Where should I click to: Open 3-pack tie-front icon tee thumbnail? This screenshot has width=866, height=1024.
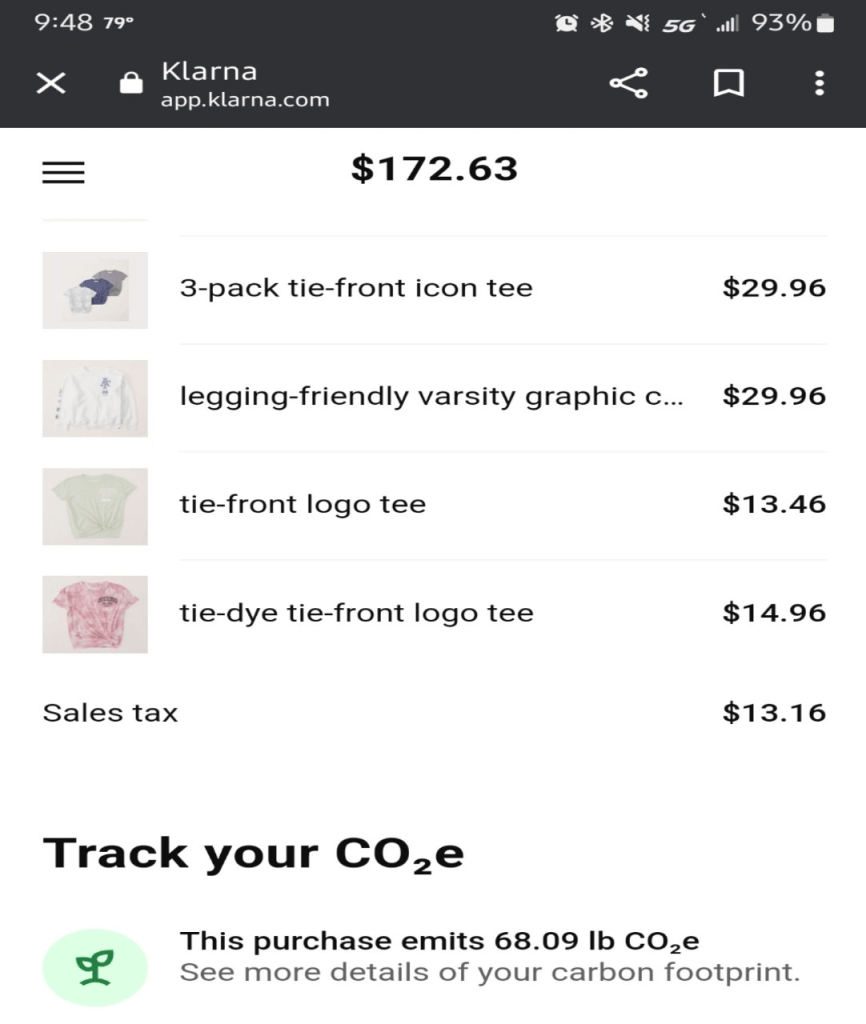point(95,290)
